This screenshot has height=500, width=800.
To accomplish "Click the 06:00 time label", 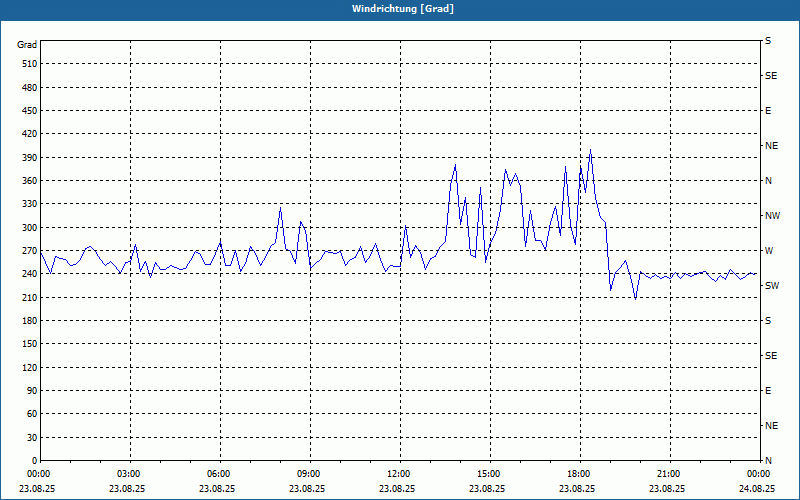I will pos(219,474).
